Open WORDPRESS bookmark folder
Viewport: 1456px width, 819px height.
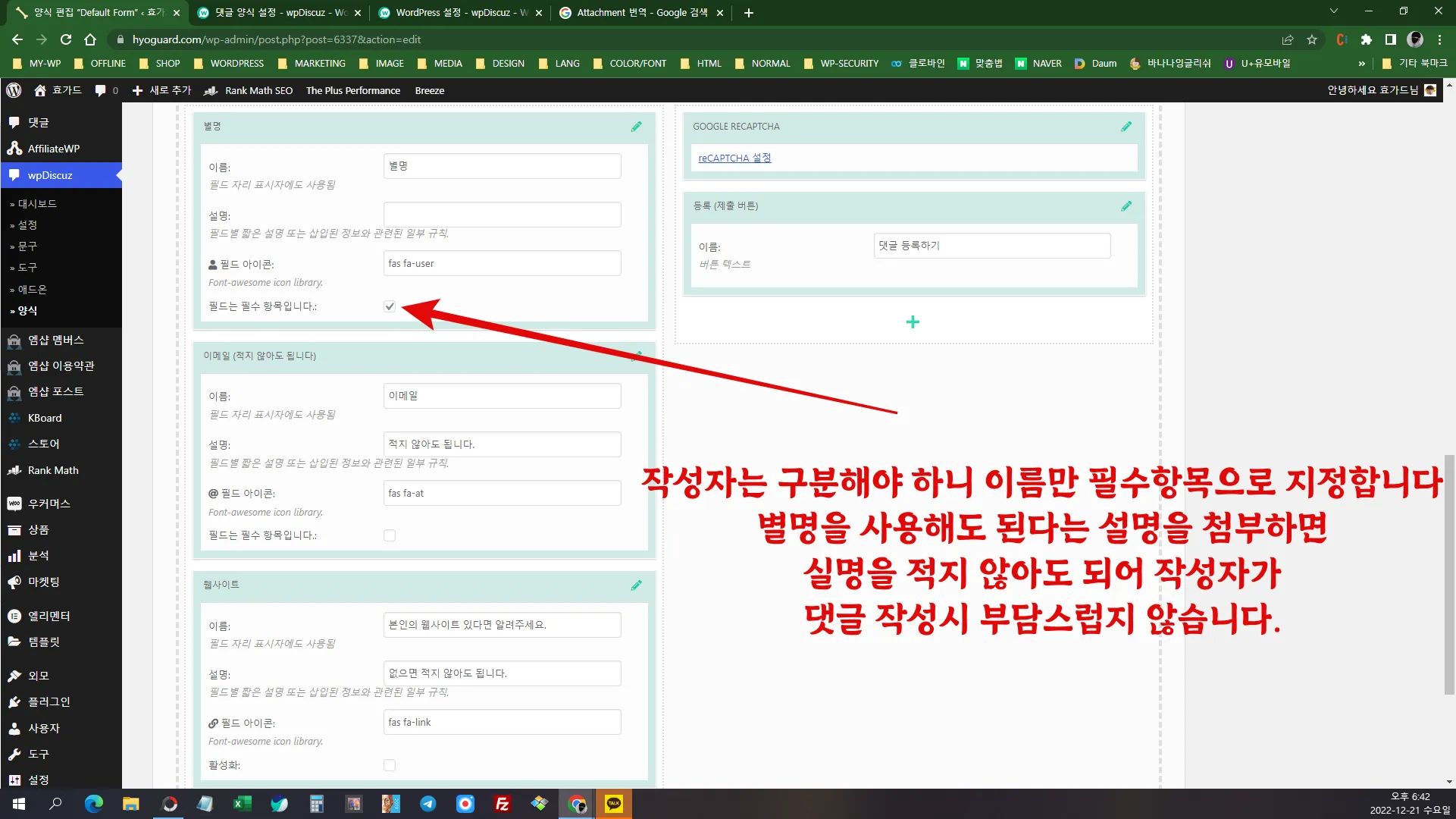[229, 64]
